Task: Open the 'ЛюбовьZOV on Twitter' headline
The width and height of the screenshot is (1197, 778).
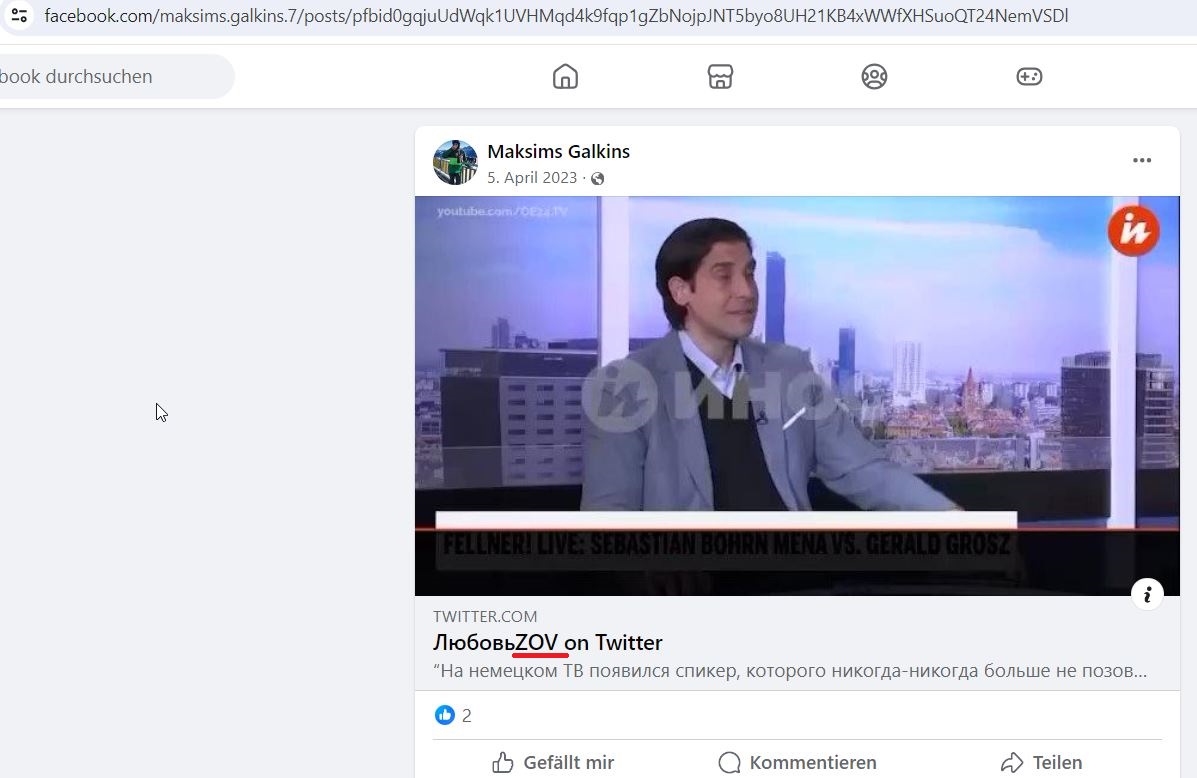Action: (547, 643)
